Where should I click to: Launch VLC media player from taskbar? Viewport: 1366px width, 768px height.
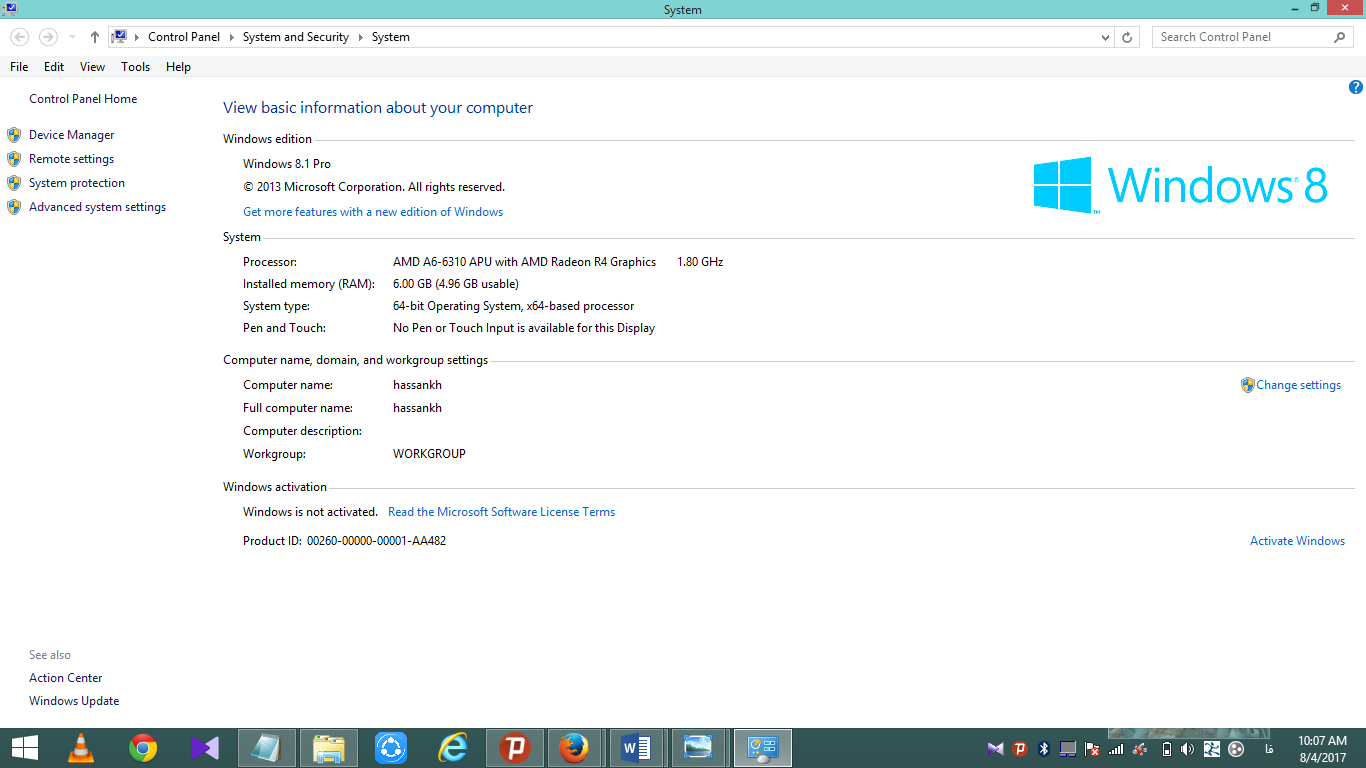pos(81,748)
